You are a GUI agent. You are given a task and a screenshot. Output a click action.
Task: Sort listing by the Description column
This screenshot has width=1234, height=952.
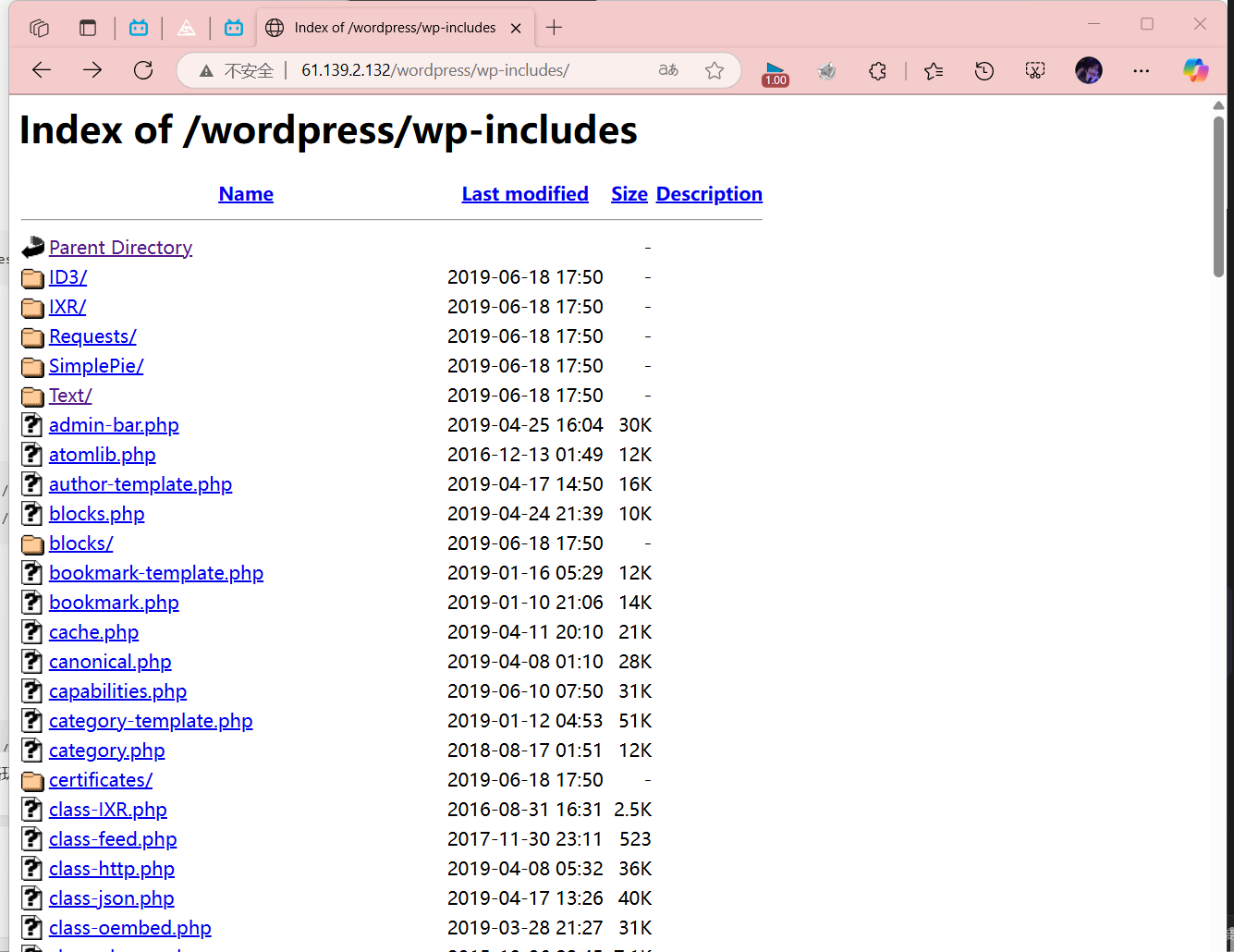point(709,194)
